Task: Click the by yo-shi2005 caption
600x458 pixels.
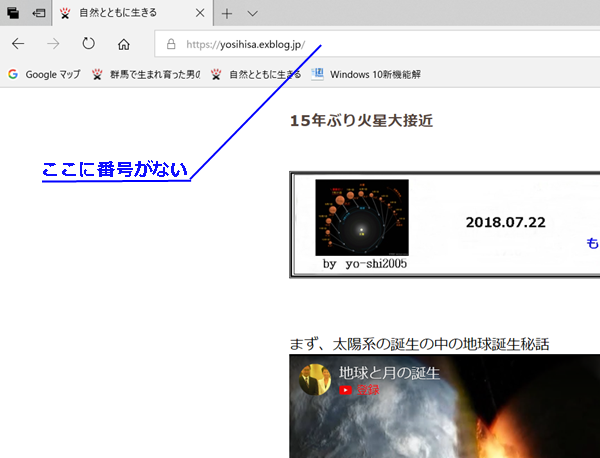Action: click(x=365, y=264)
